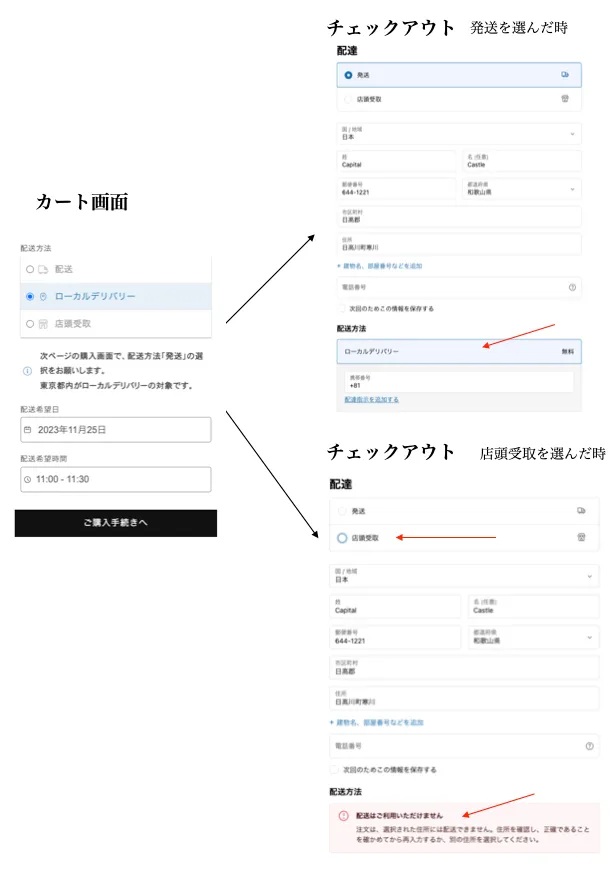Screen dimensions: 610x869
Task: Open the 国/地域 dropdown in 発送-selected checkout
Action: [459, 132]
